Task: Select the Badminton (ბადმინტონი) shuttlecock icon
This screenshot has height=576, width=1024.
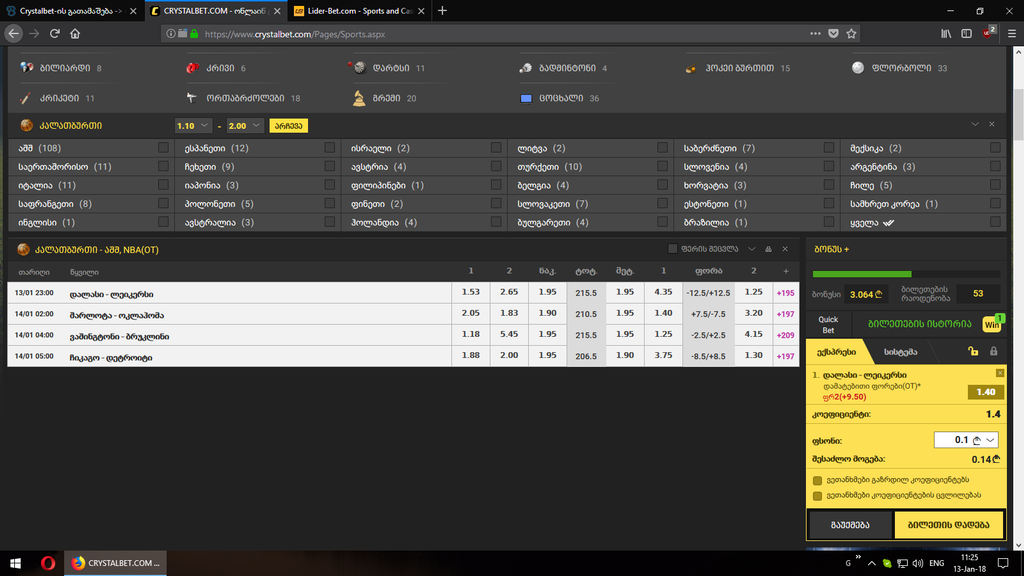Action: [525, 67]
